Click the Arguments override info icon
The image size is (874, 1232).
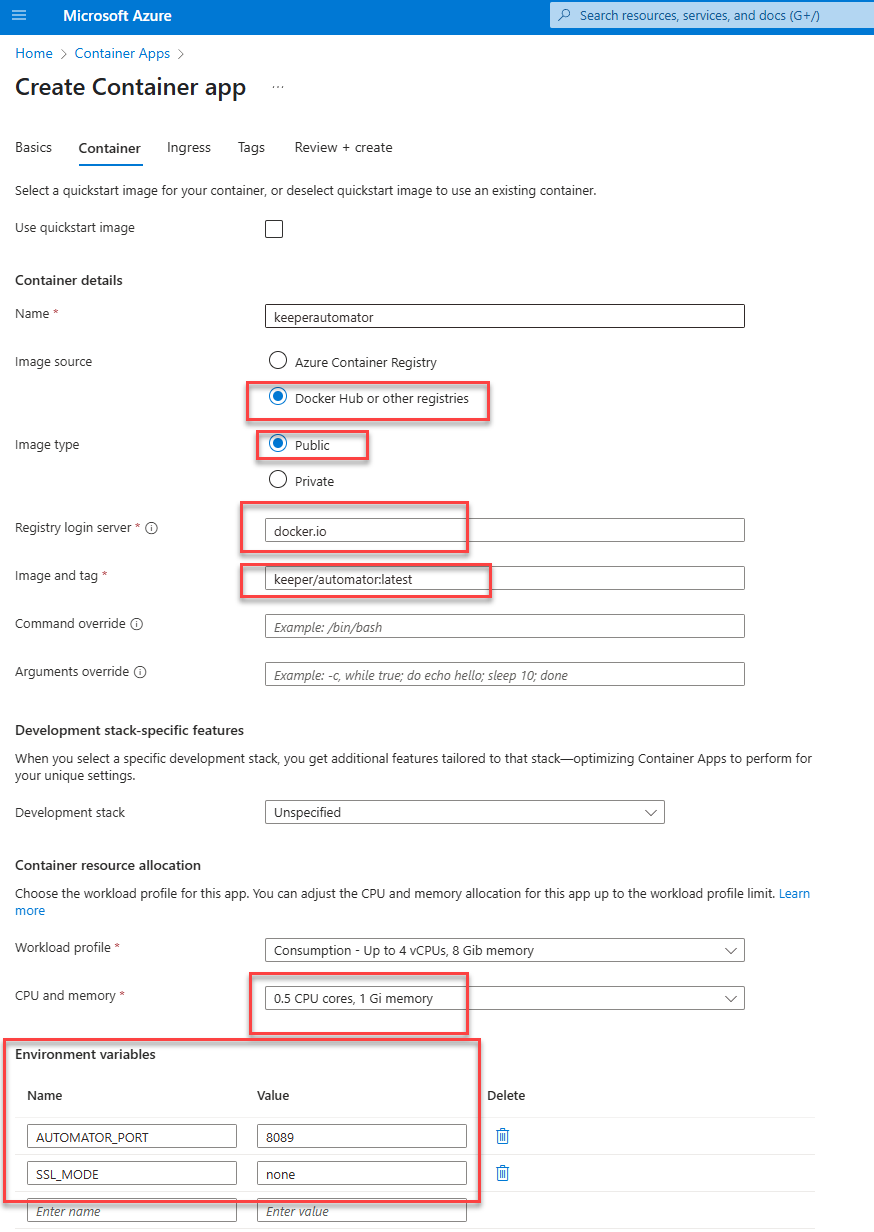pos(140,672)
